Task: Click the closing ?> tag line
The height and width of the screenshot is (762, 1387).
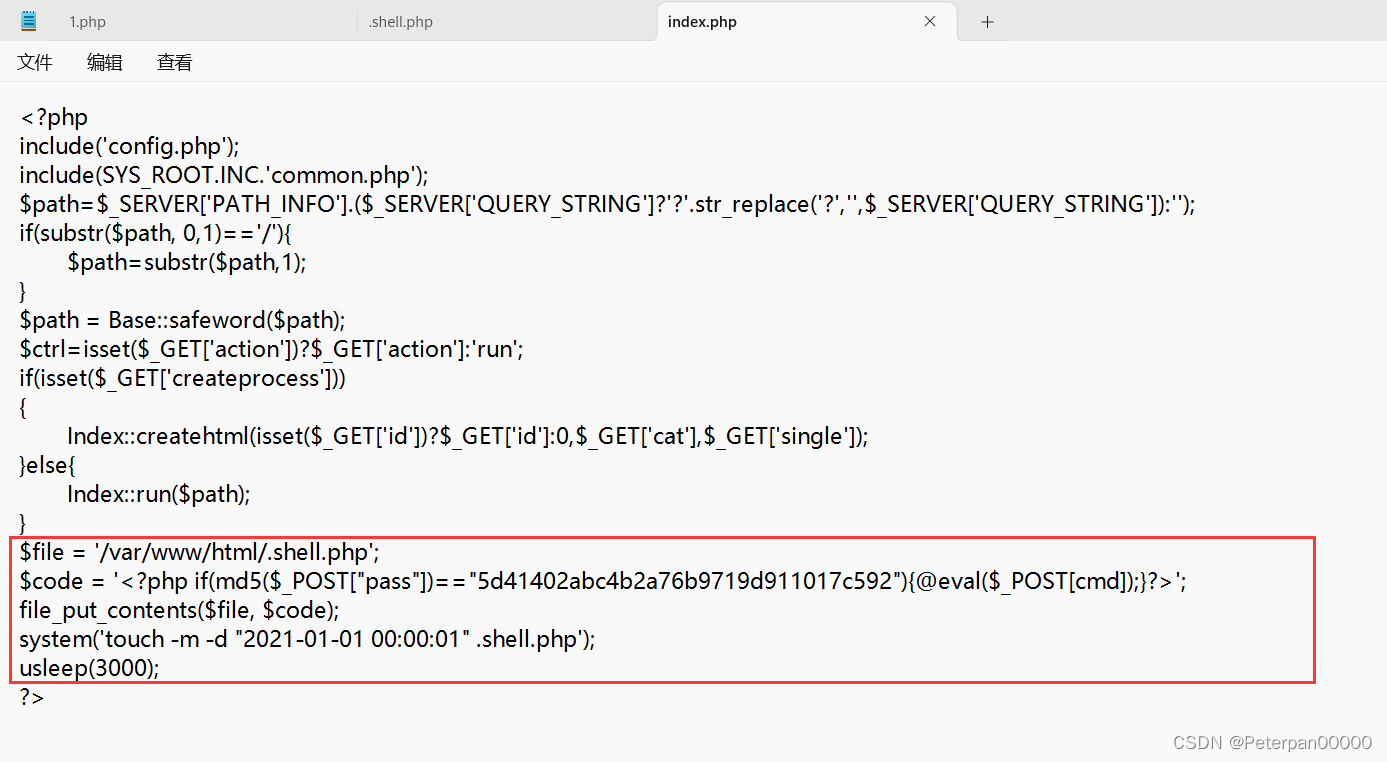Action: (32, 697)
